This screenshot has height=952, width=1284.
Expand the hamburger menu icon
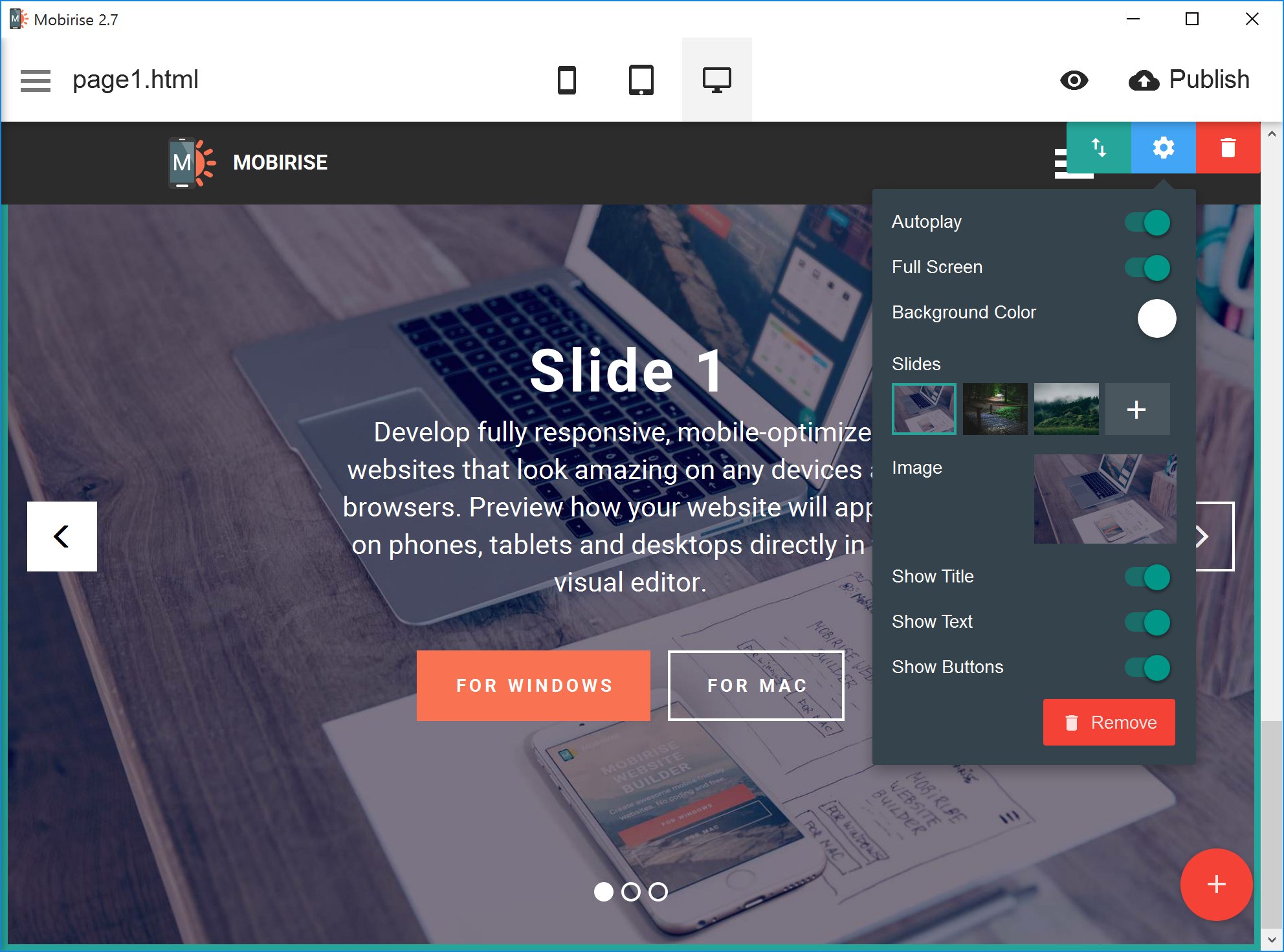pos(36,80)
